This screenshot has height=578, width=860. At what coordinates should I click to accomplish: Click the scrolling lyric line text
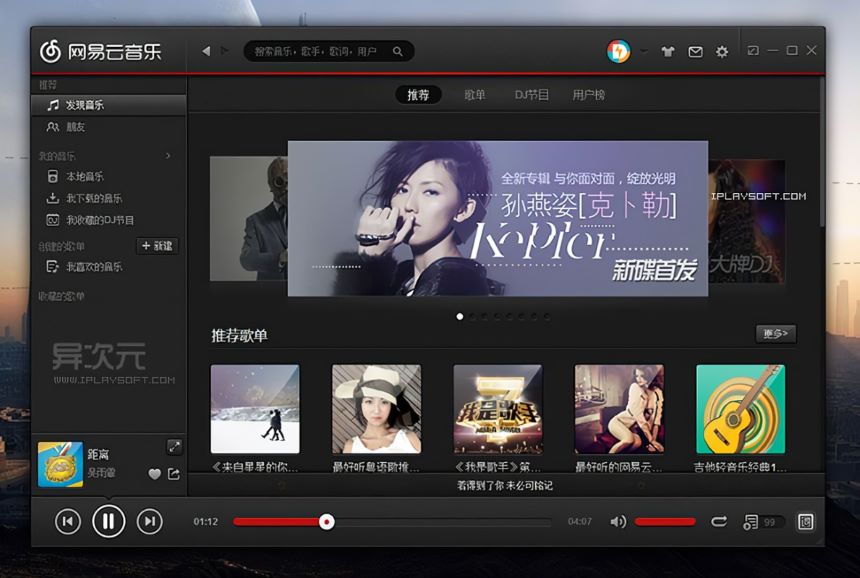pos(505,485)
